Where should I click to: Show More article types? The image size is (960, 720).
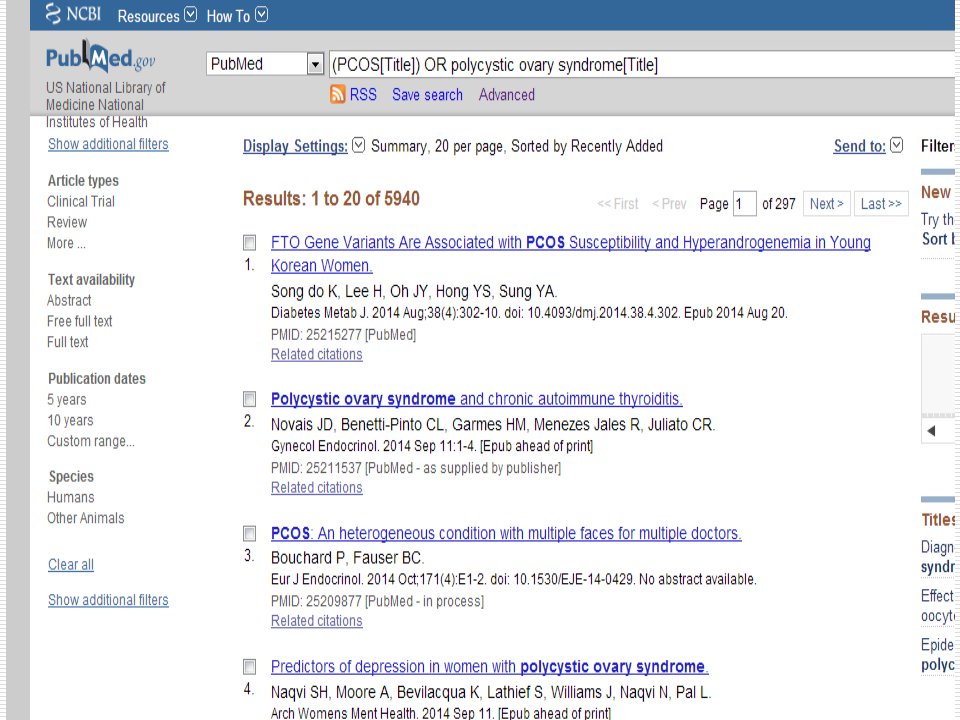coord(66,243)
